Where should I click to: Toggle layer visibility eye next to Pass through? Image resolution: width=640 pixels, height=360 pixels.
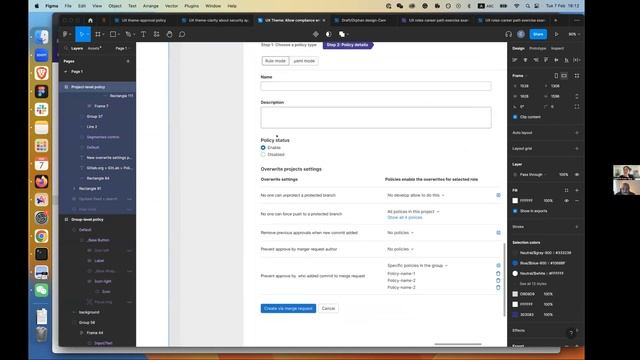pos(577,174)
